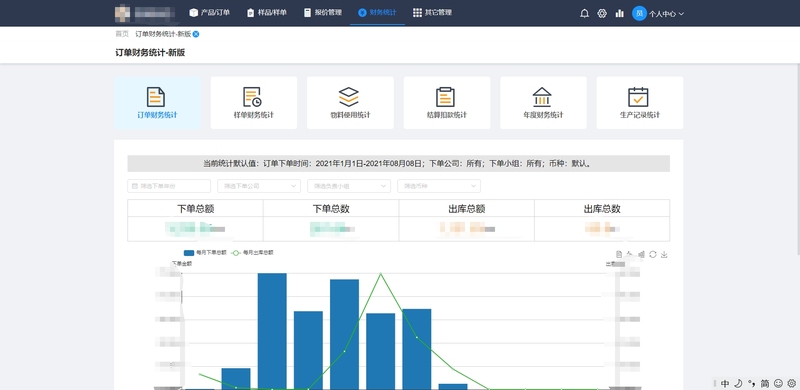Open the 筛选负责小组 dropdown
800x390 pixels.
click(349, 186)
